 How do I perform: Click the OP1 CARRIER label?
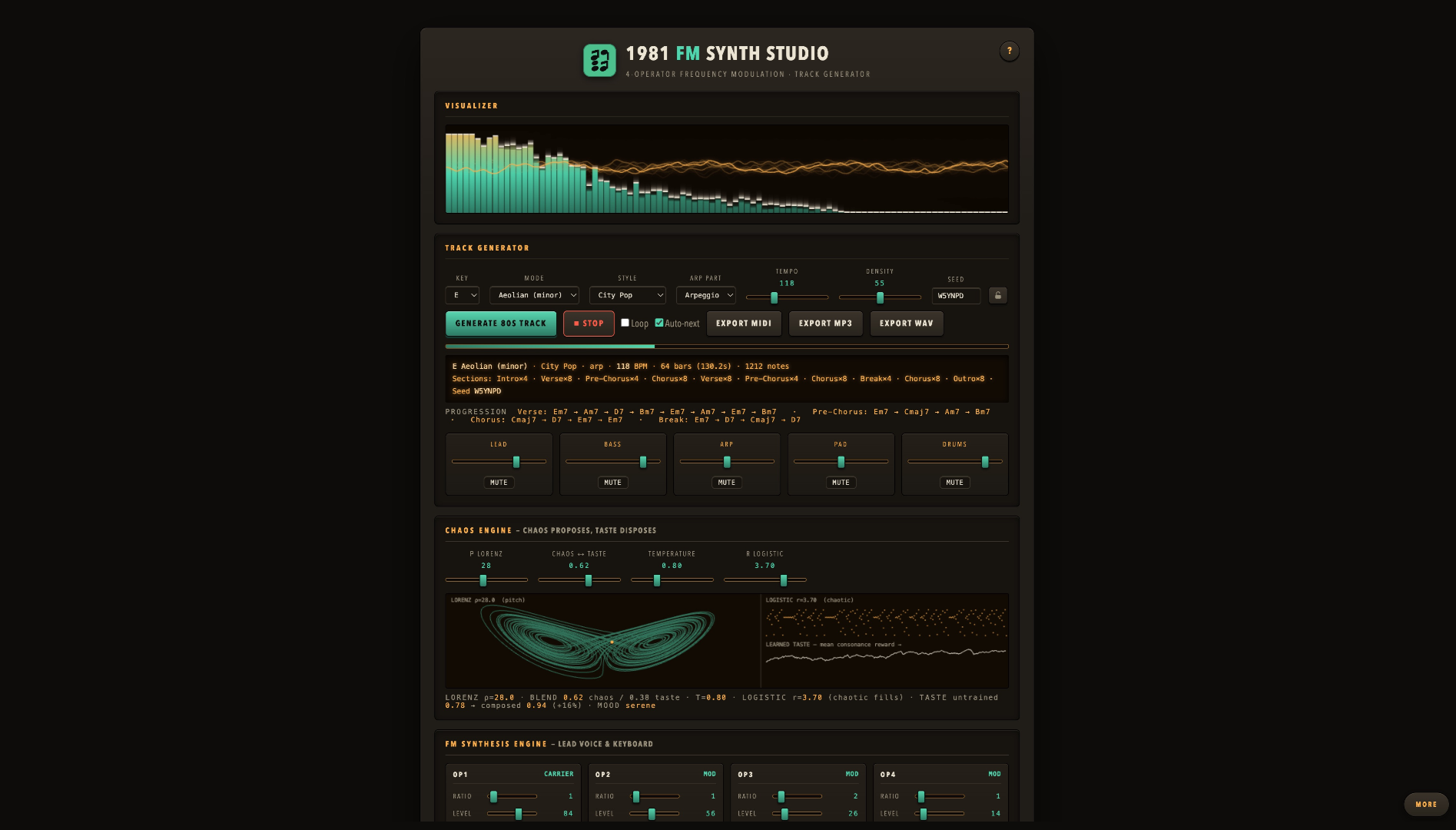(x=559, y=774)
